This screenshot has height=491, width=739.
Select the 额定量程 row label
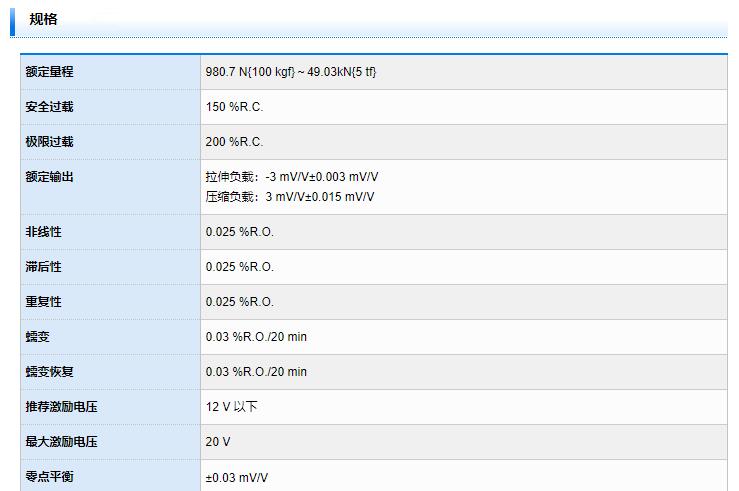click(x=50, y=72)
